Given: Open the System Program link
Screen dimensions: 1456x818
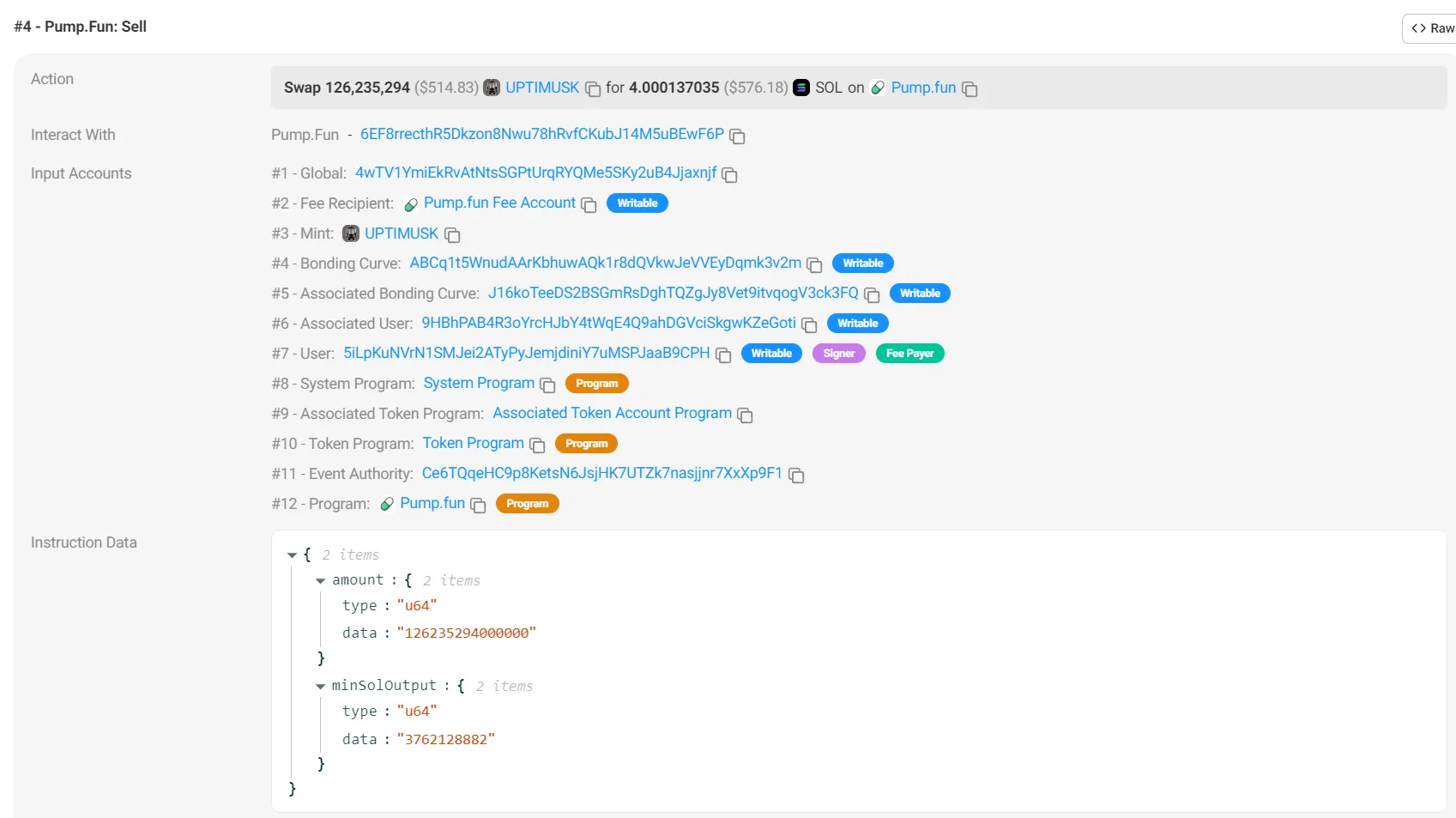Looking at the screenshot, I should click(479, 383).
